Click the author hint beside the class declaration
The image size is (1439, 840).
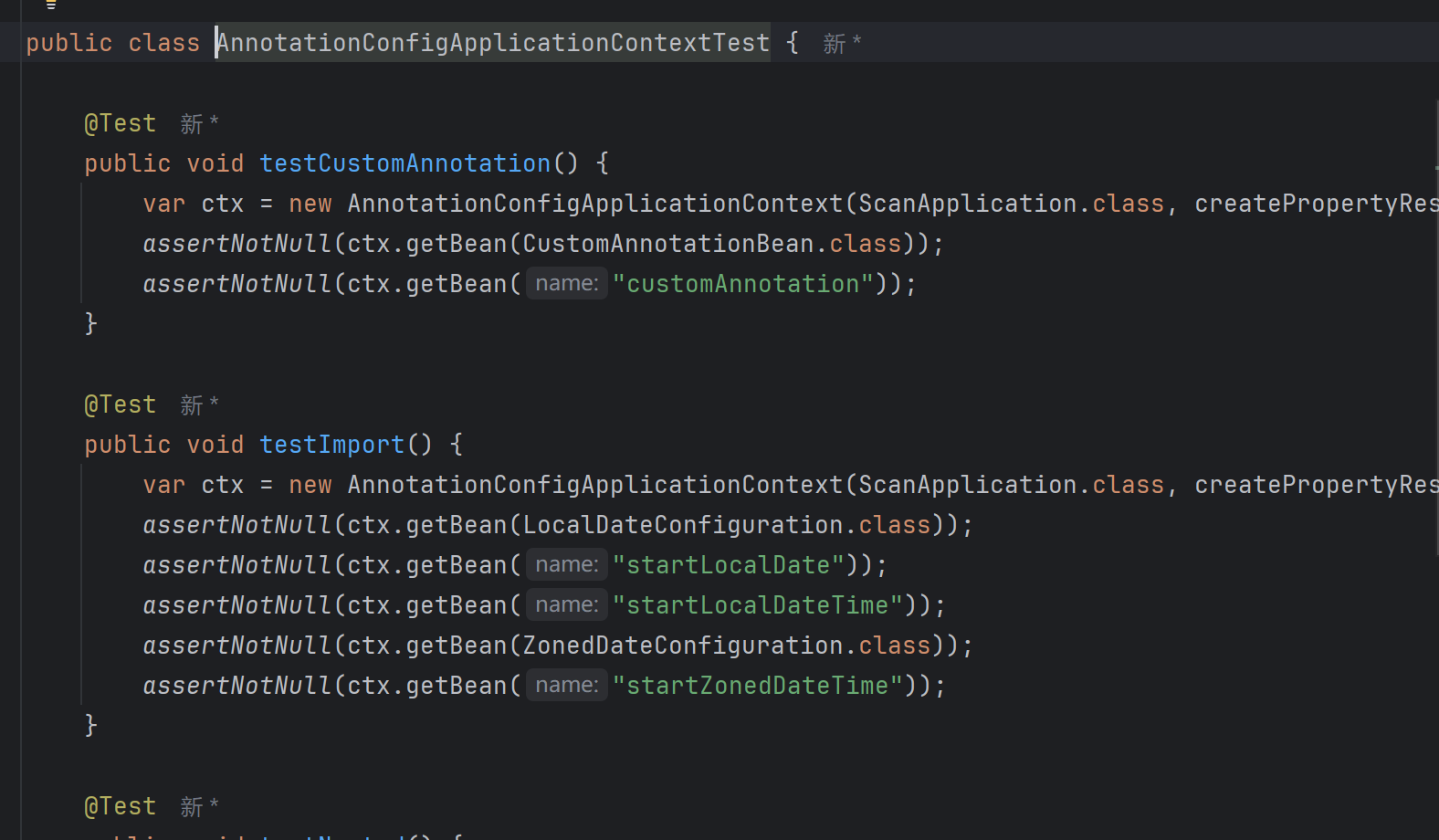pos(842,44)
